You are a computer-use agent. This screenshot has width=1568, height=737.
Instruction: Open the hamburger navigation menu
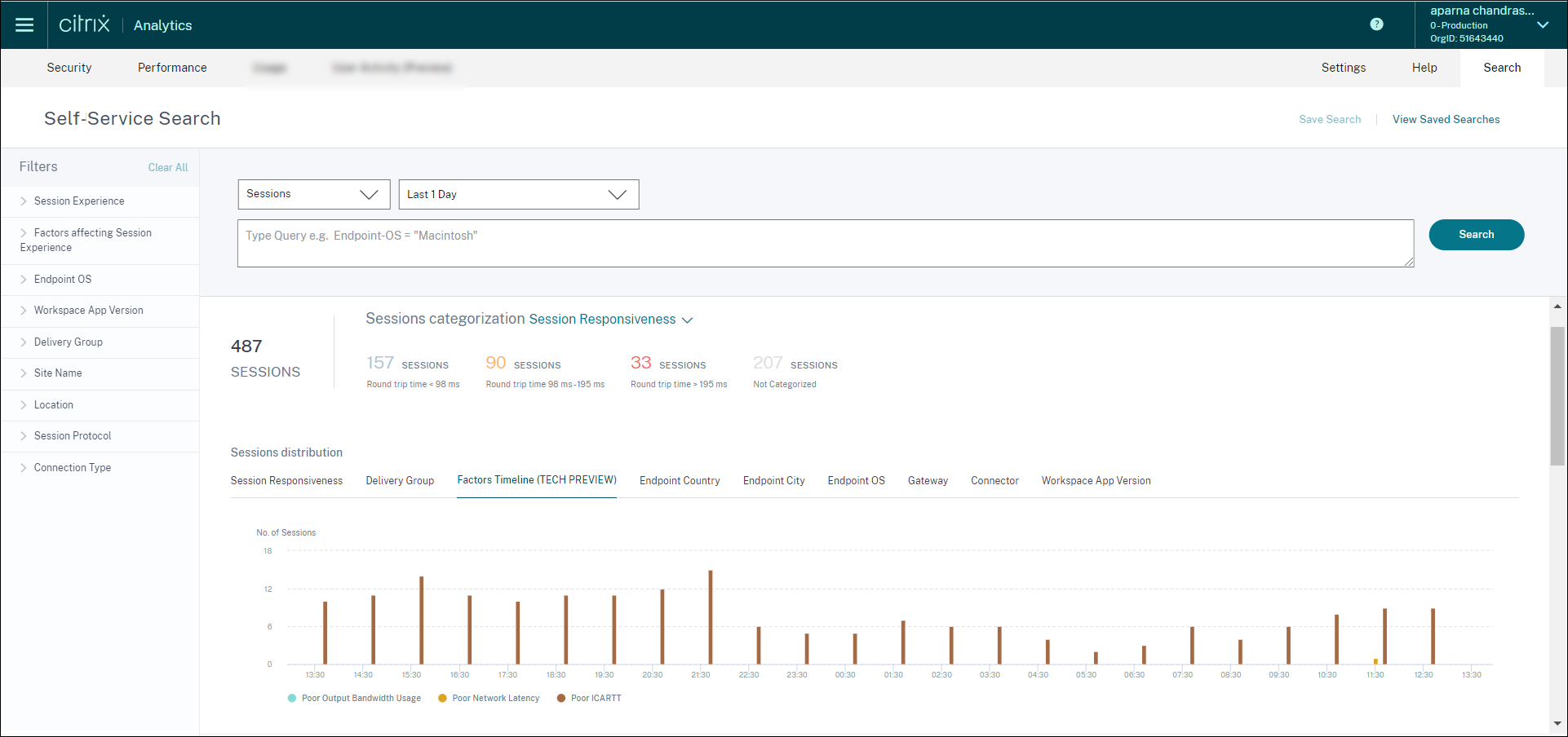pyautogui.click(x=24, y=25)
